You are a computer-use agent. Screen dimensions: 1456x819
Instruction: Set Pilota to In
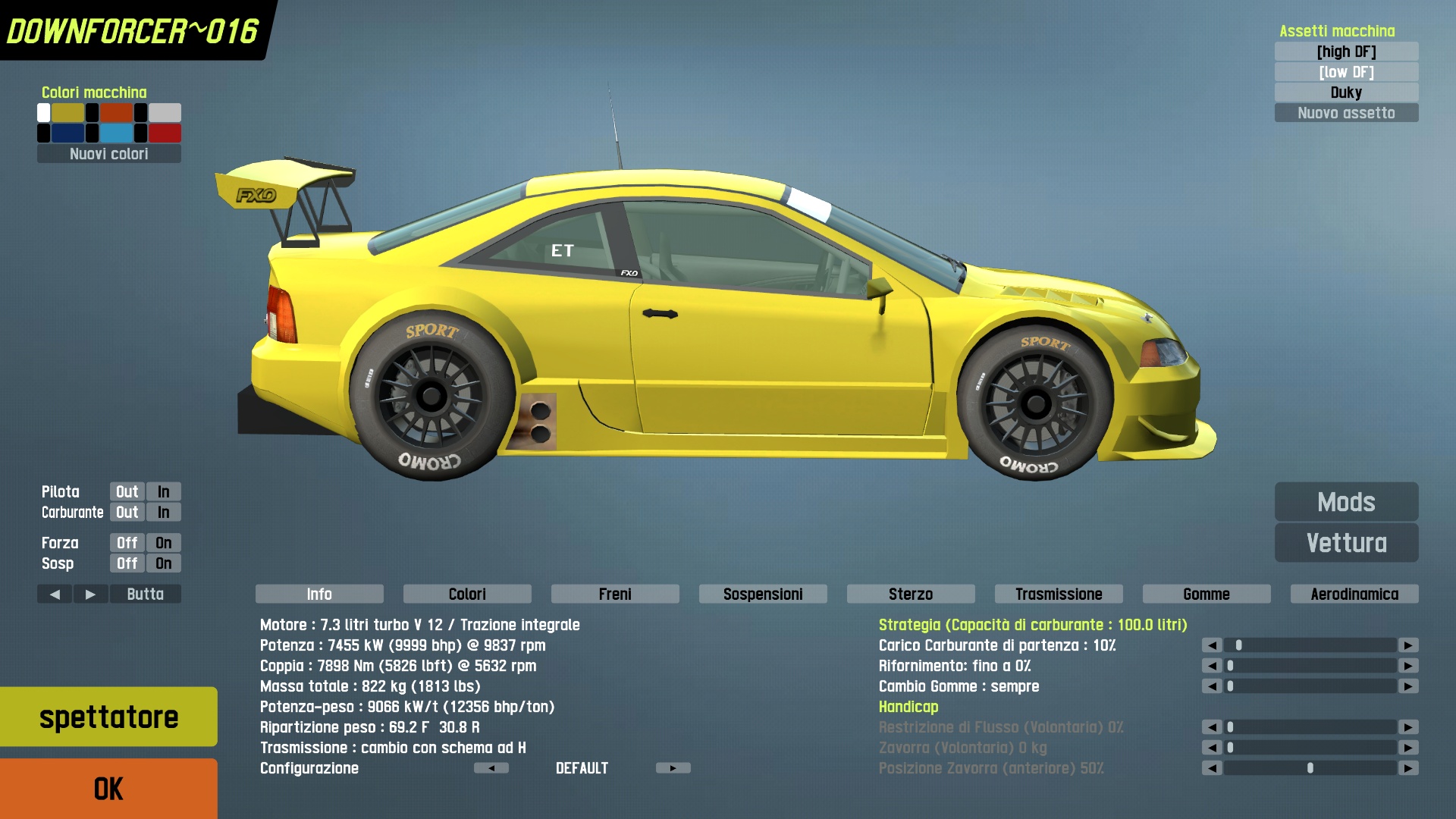(x=163, y=492)
